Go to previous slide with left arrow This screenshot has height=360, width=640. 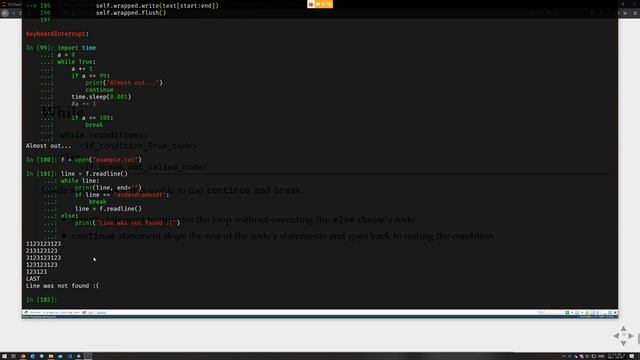(616, 336)
